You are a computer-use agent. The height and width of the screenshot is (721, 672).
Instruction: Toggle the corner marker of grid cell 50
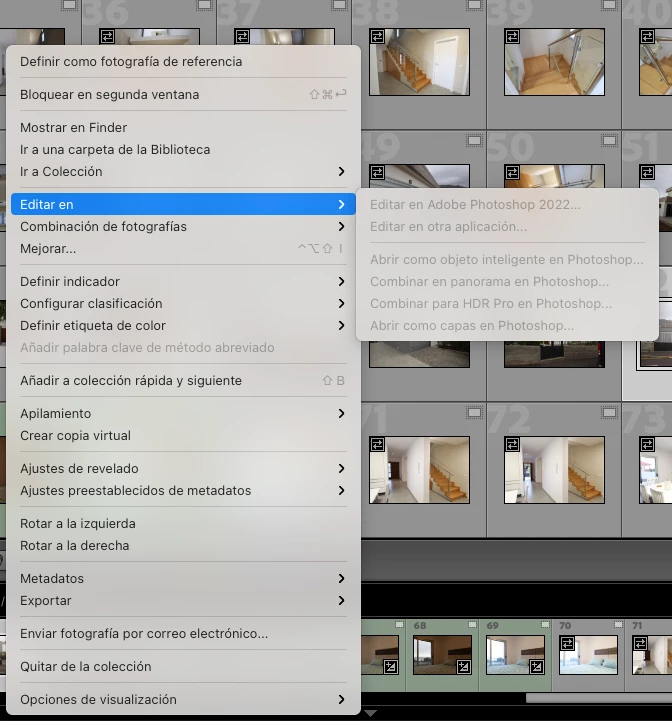point(609,141)
